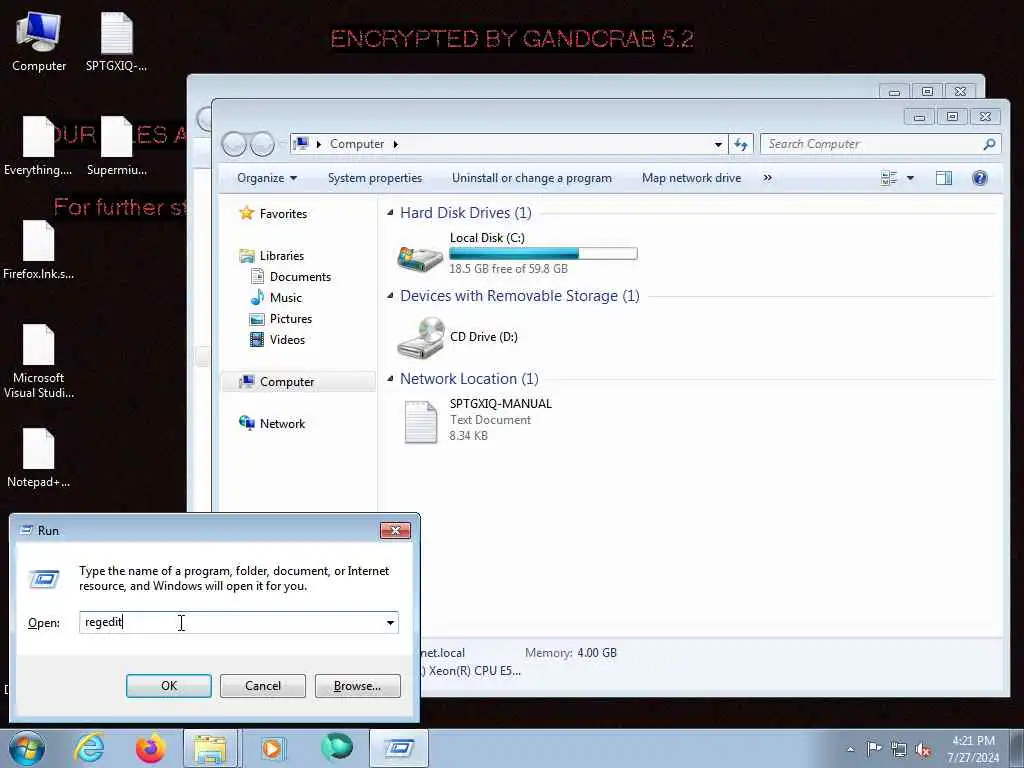1024x768 pixels.
Task: Click the Explorer back arrow button
Action: tap(234, 144)
